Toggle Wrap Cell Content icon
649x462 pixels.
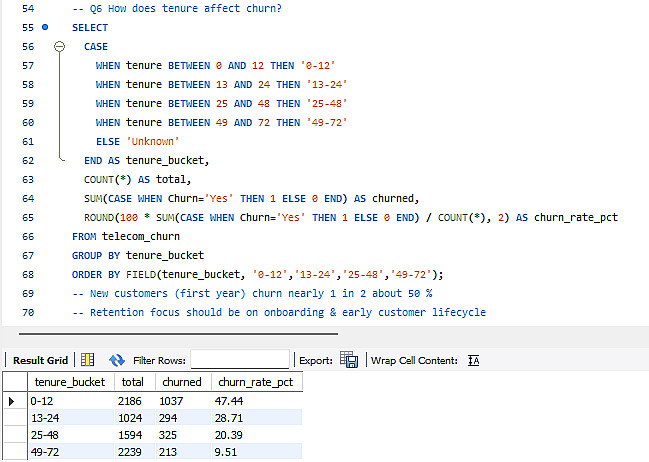point(474,361)
